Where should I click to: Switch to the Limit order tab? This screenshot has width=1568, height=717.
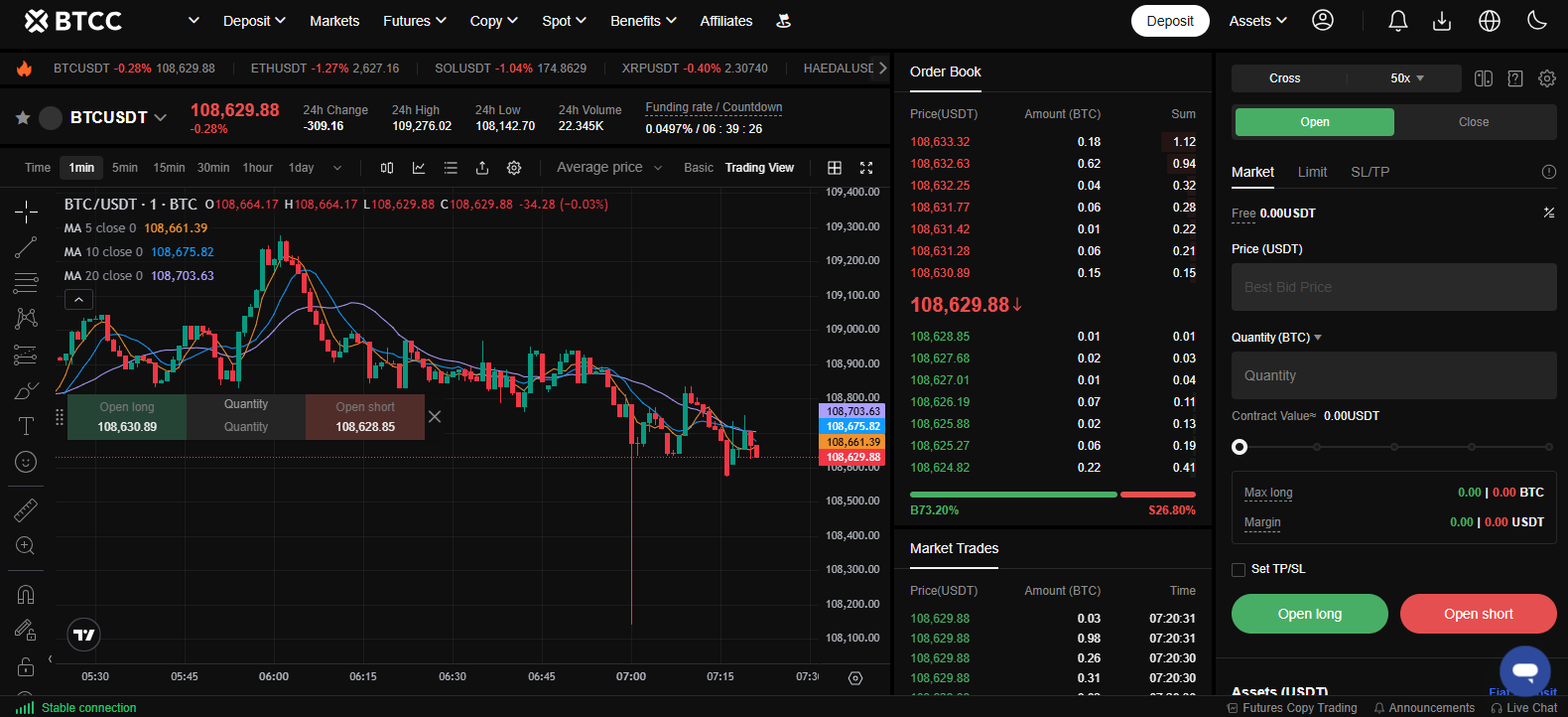click(x=1312, y=172)
